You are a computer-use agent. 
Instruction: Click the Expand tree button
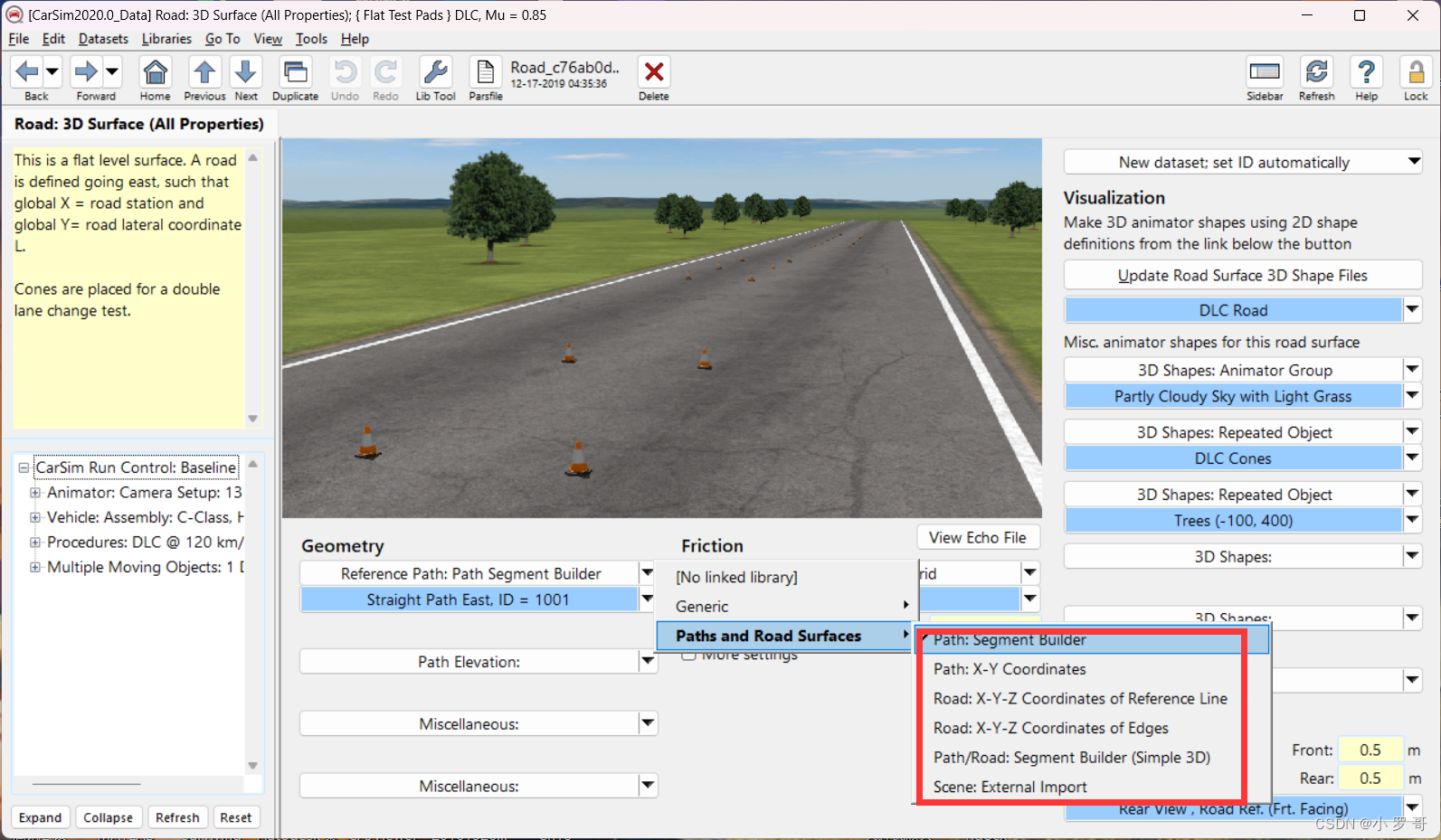pyautogui.click(x=41, y=817)
